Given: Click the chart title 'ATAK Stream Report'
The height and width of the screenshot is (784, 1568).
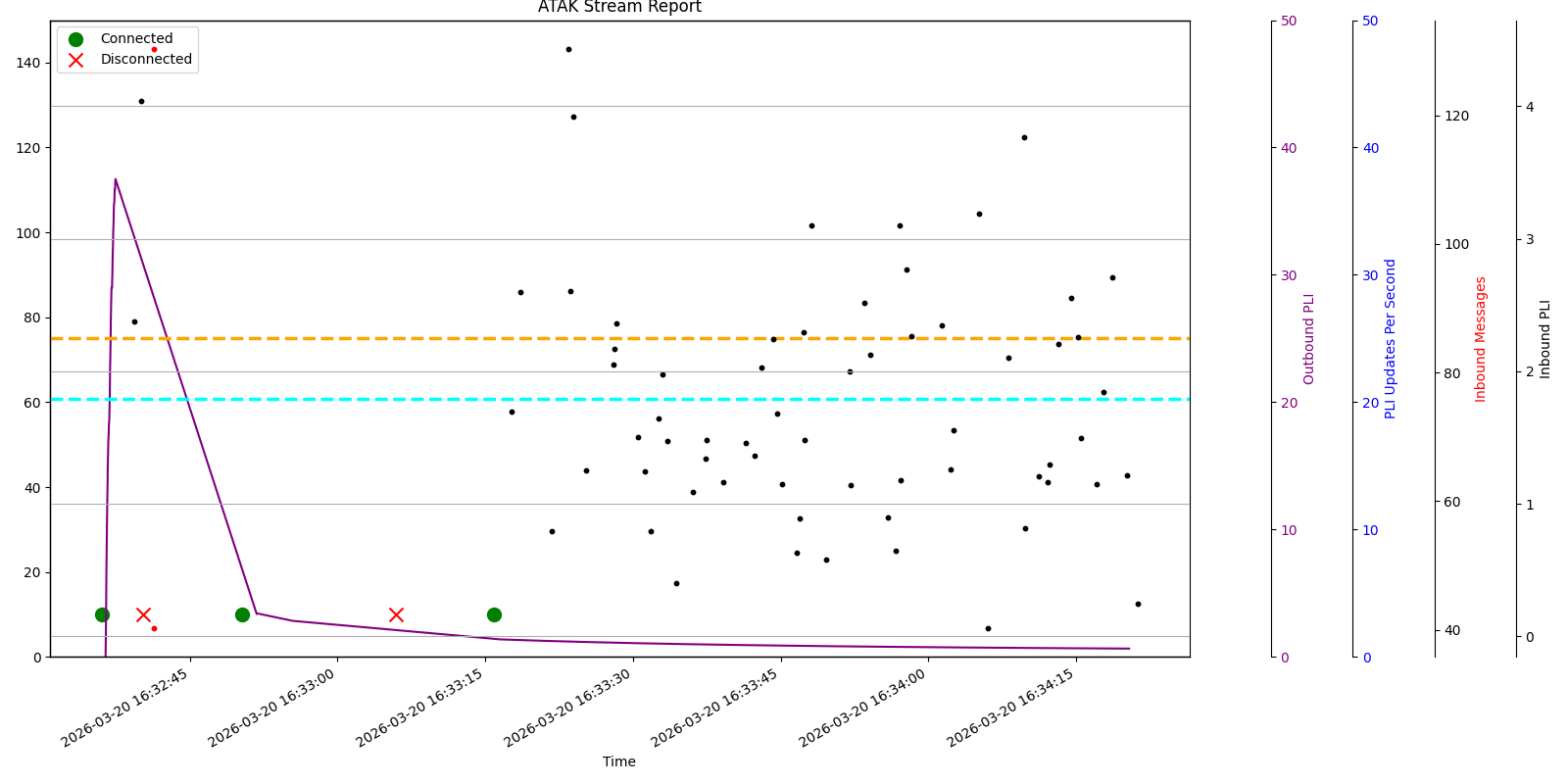Looking at the screenshot, I should [x=619, y=8].
